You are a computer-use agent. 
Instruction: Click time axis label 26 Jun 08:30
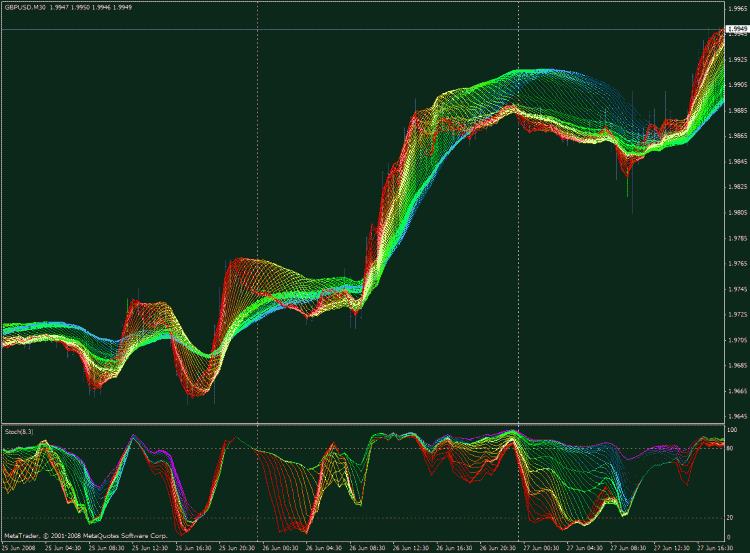[x=367, y=548]
